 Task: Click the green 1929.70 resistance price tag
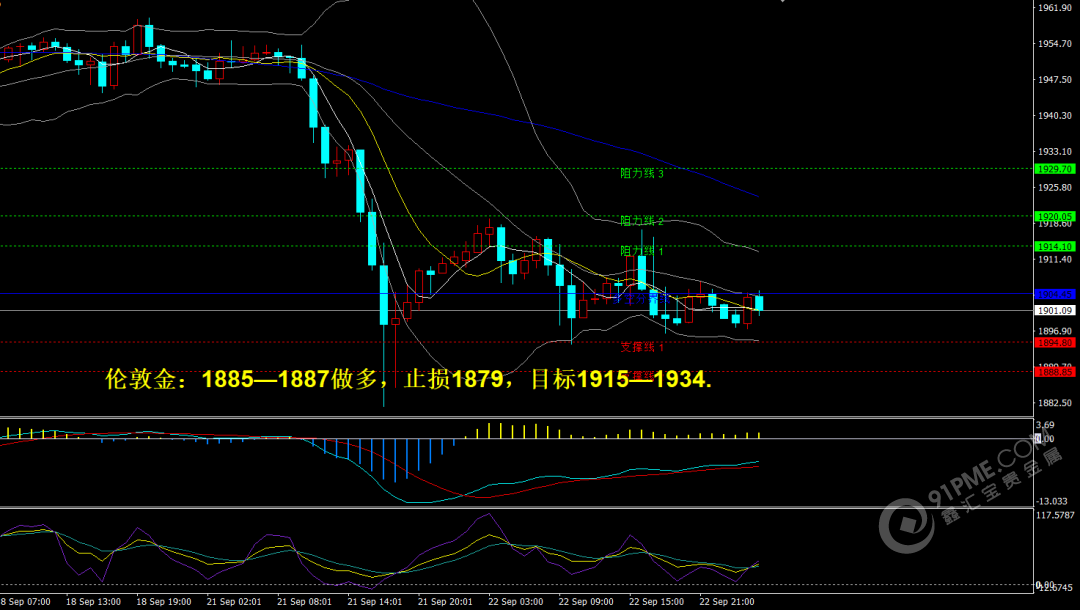pos(1055,169)
